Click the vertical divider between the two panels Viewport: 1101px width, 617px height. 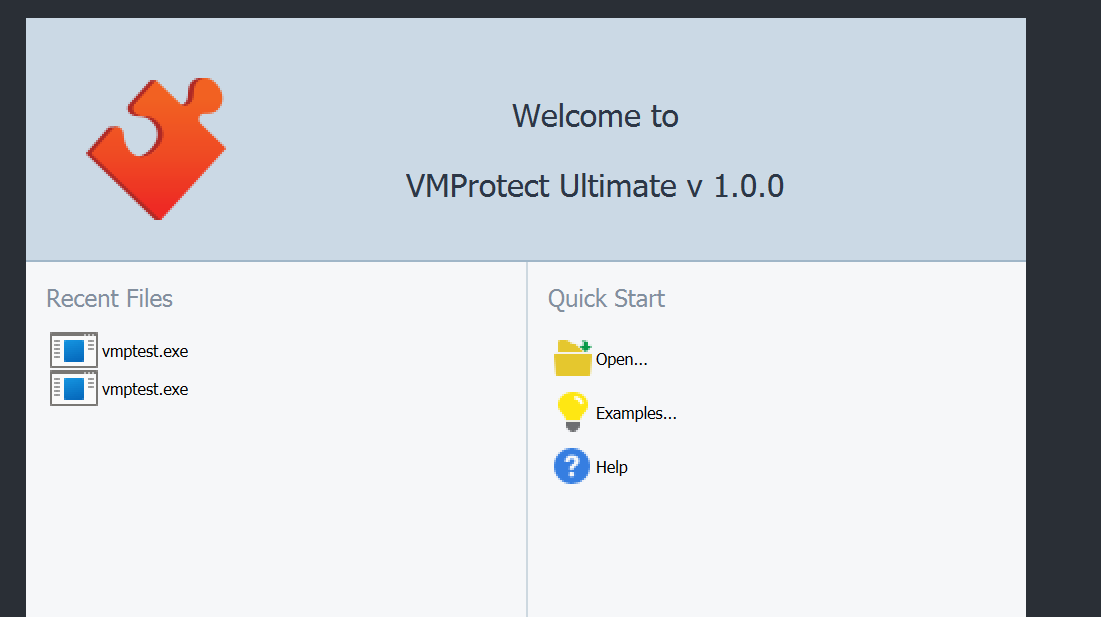(x=527, y=439)
